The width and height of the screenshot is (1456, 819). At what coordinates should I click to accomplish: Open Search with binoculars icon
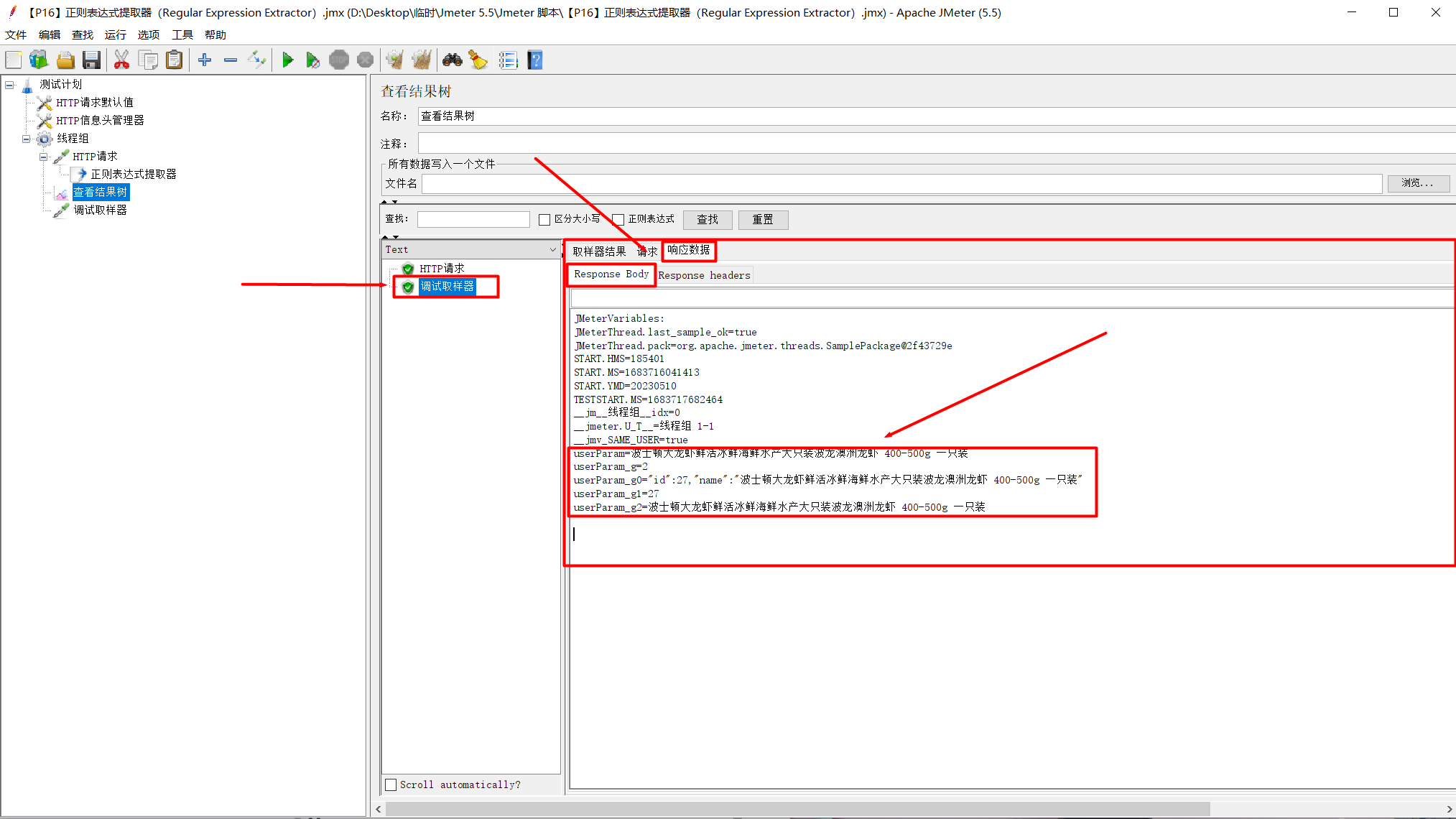(x=452, y=60)
